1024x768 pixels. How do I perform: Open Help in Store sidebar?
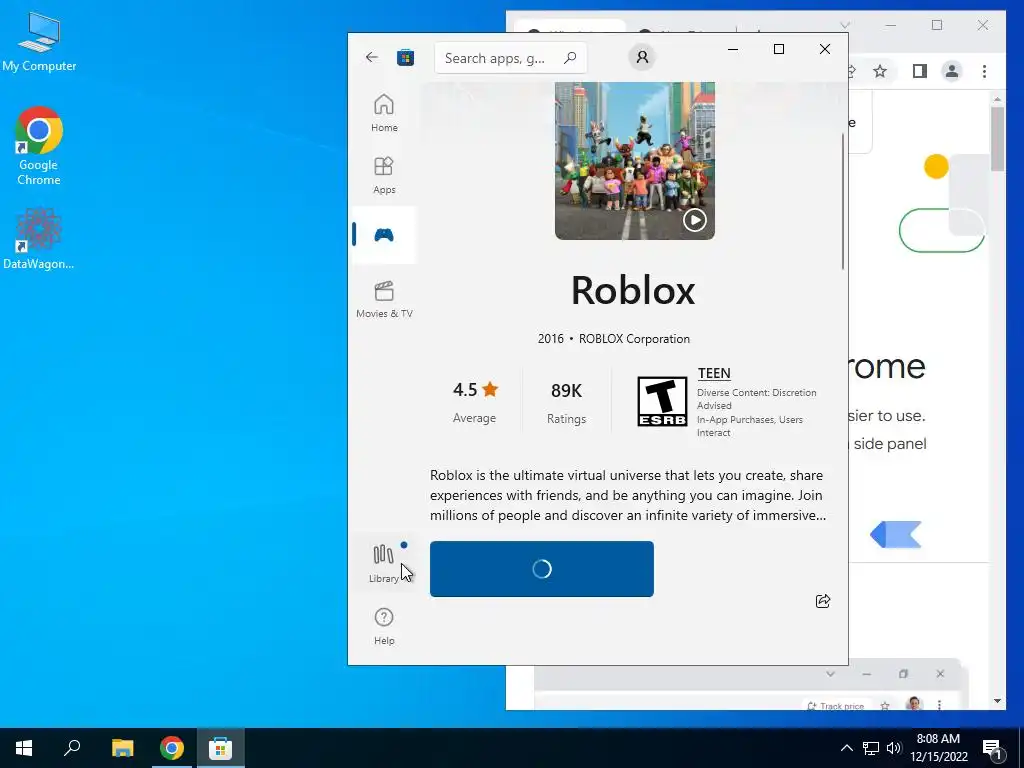click(x=384, y=626)
